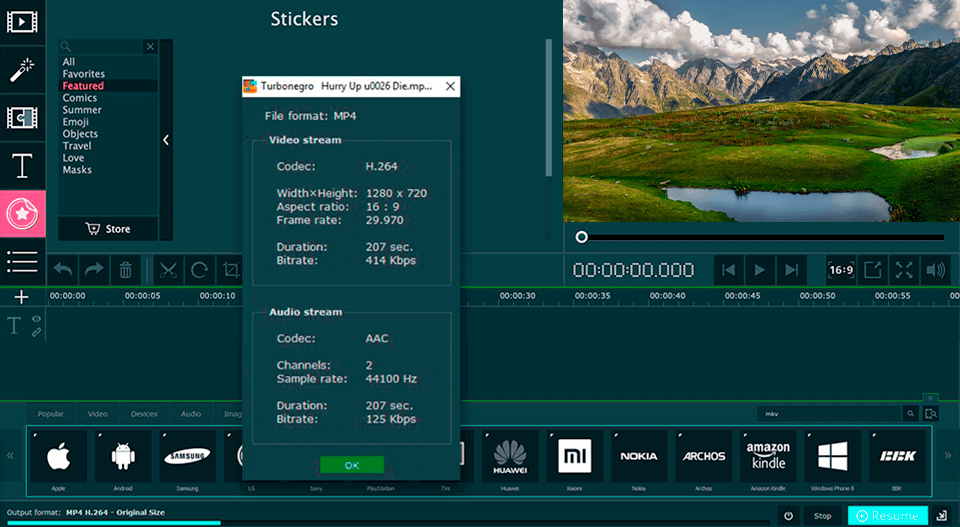
Task: Jump to next frame button
Action: [x=792, y=270]
